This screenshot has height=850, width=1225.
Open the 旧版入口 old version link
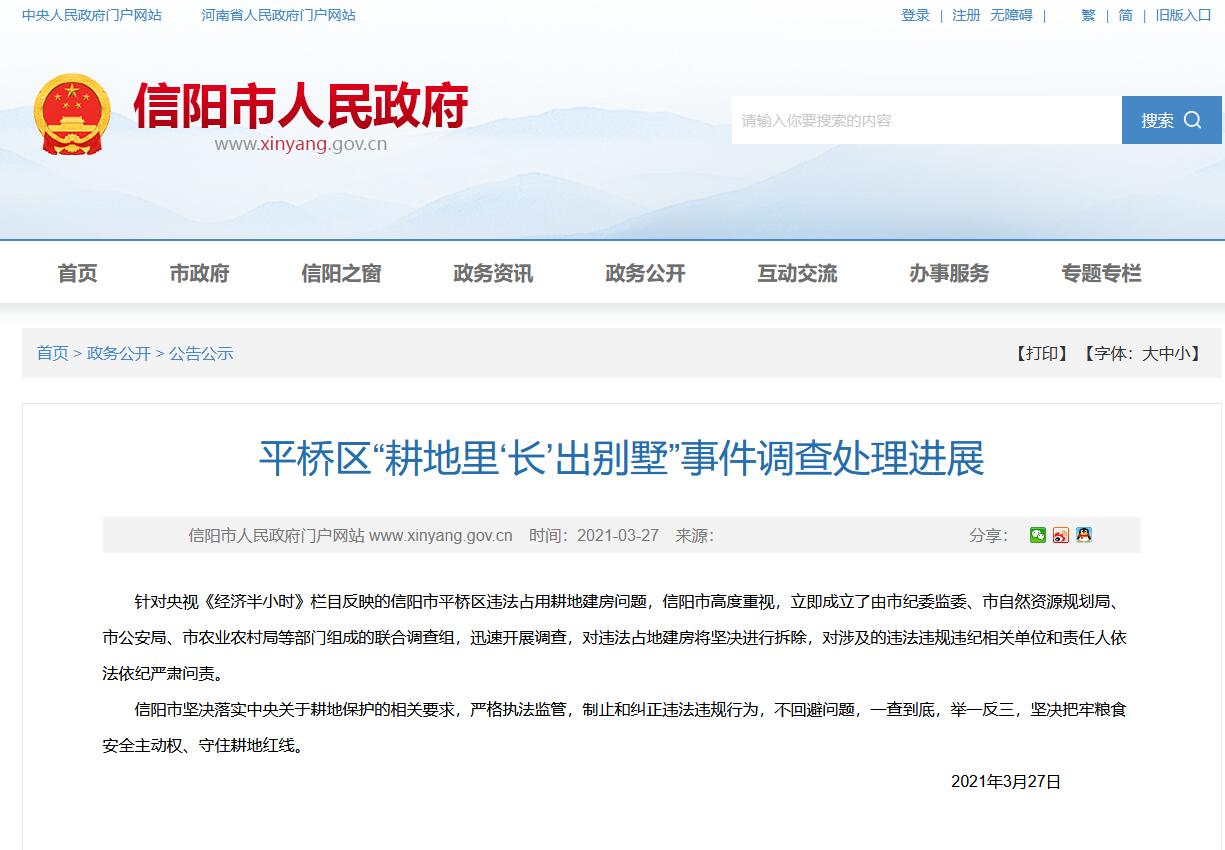[1183, 15]
